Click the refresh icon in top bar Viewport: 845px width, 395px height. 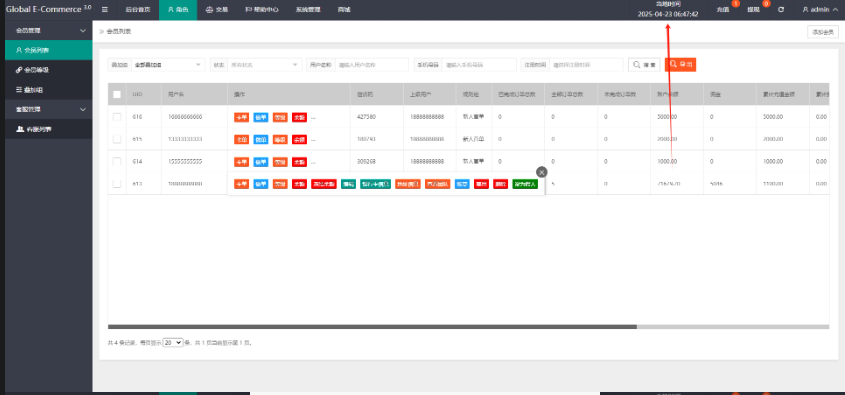[781, 10]
